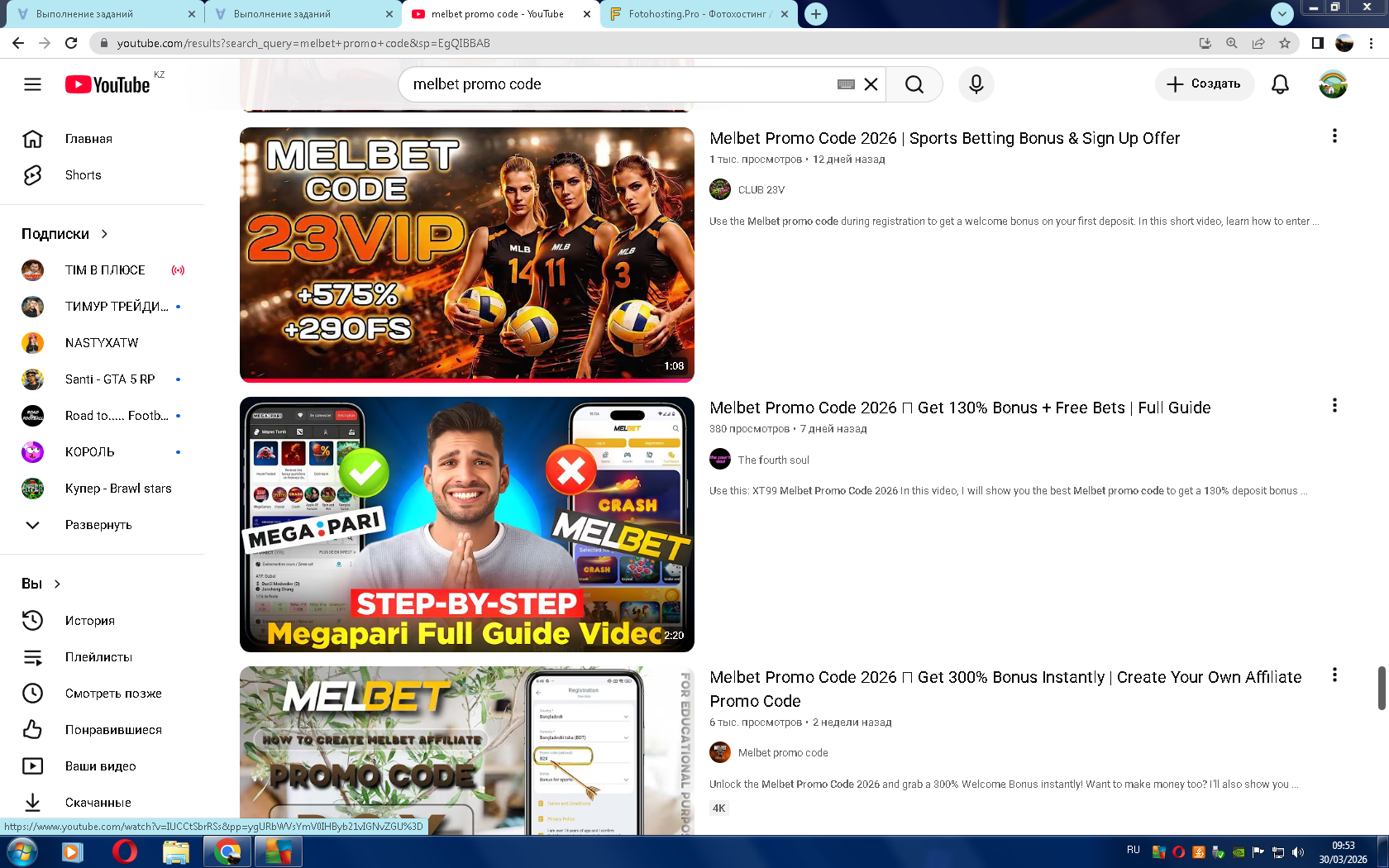The image size is (1389, 868).
Task: Start voice search with microphone
Action: coord(976,84)
